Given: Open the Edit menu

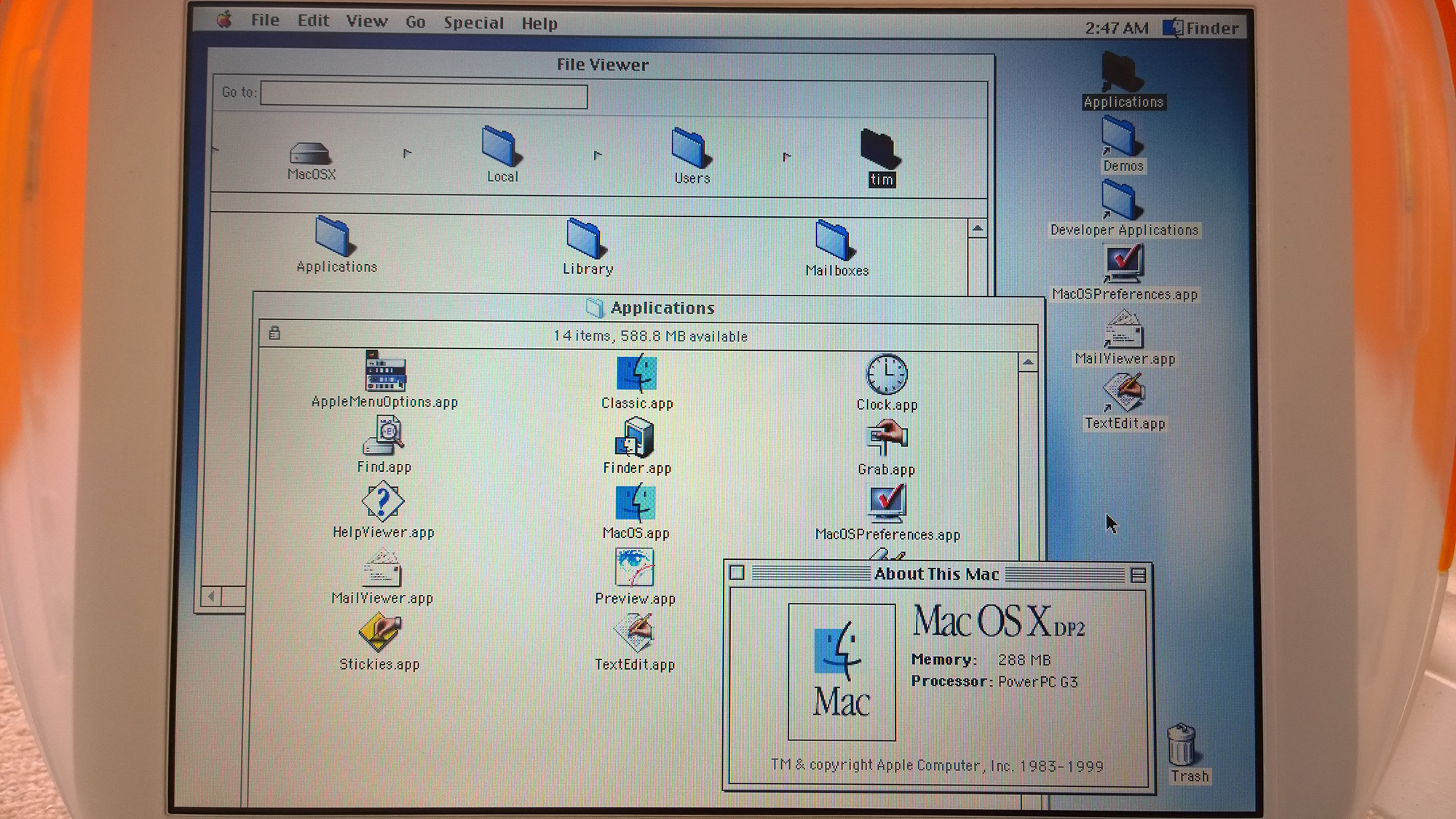Looking at the screenshot, I should click(313, 21).
